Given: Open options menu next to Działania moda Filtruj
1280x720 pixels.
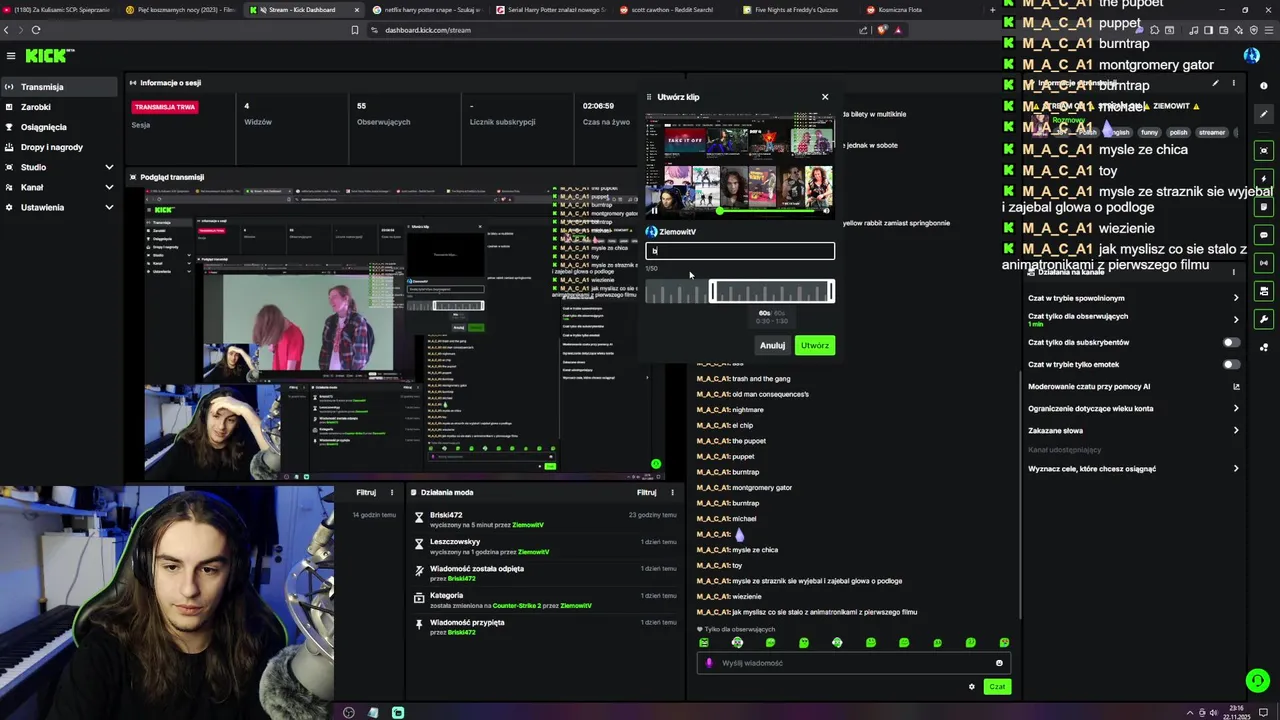Looking at the screenshot, I should tap(672, 492).
